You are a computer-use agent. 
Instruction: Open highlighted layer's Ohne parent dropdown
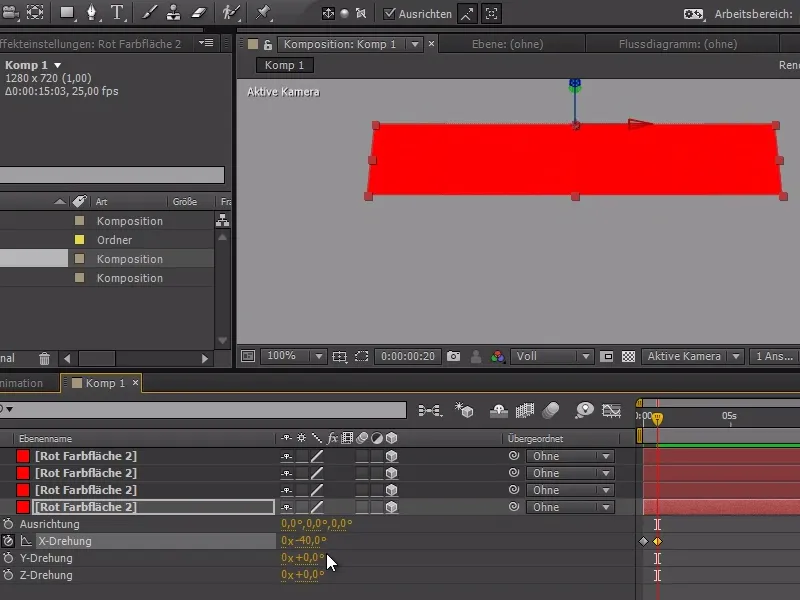[570, 507]
